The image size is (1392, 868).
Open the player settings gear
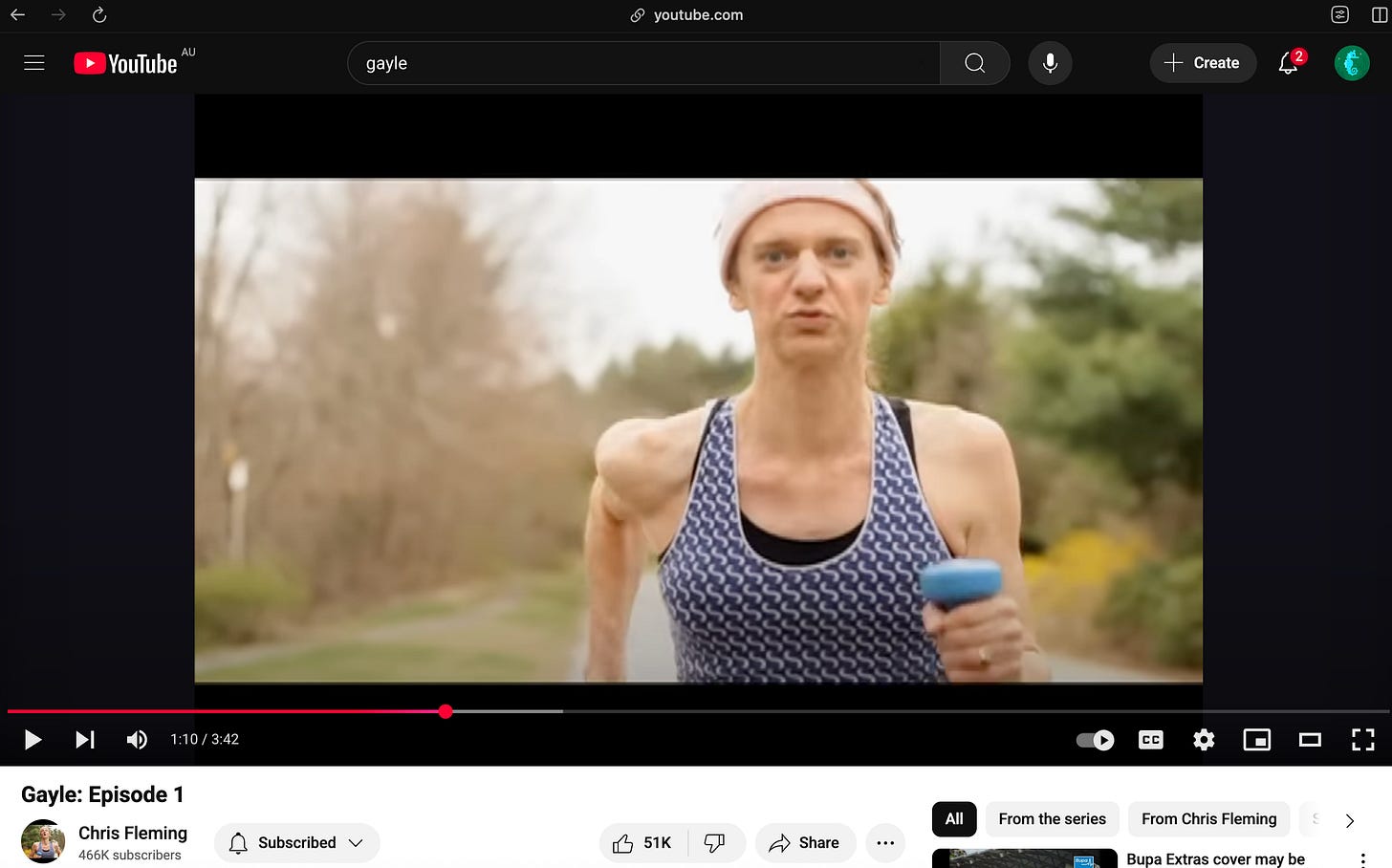click(1204, 740)
